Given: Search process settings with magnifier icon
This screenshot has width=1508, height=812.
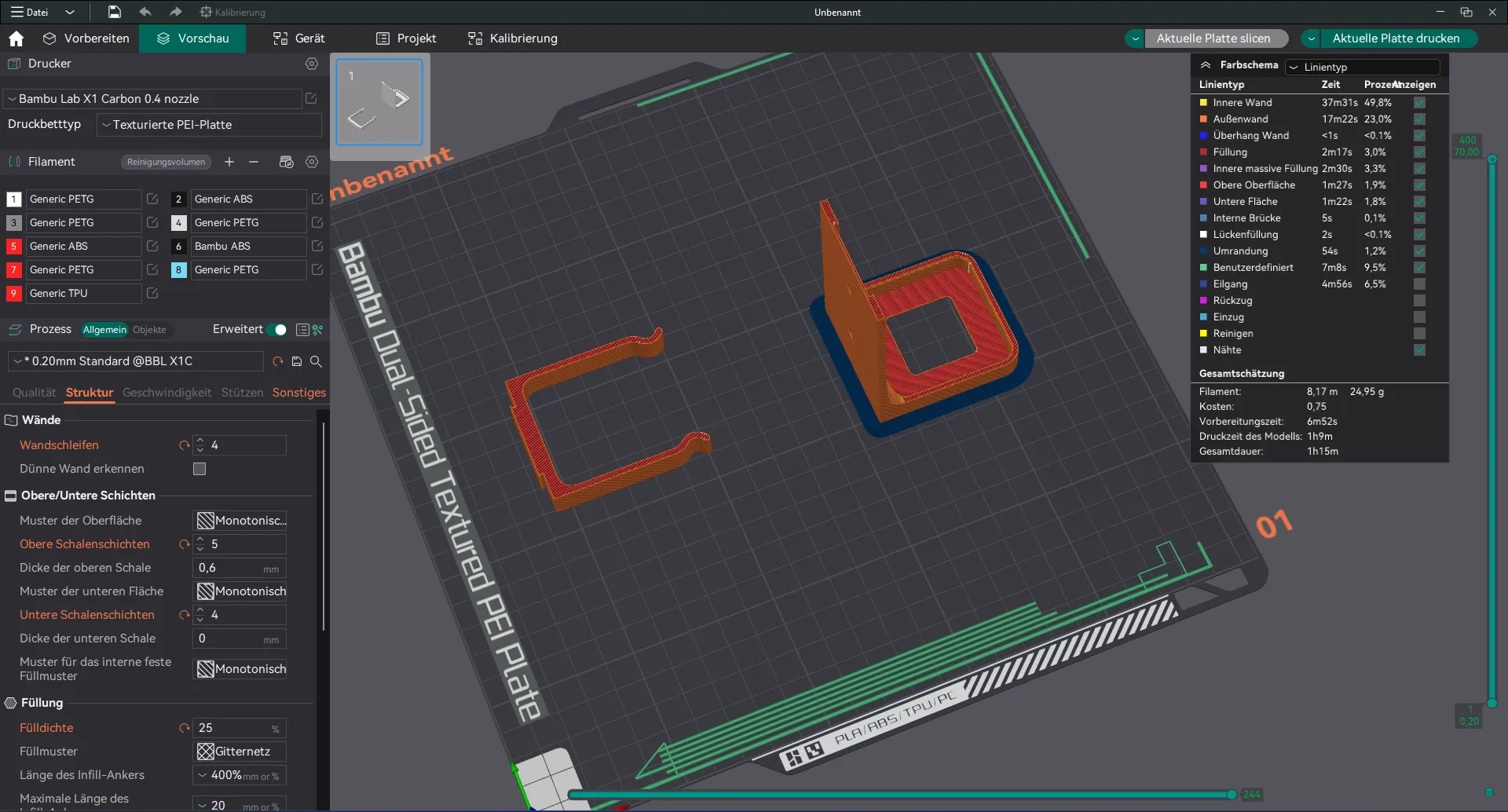Looking at the screenshot, I should pyautogui.click(x=316, y=361).
